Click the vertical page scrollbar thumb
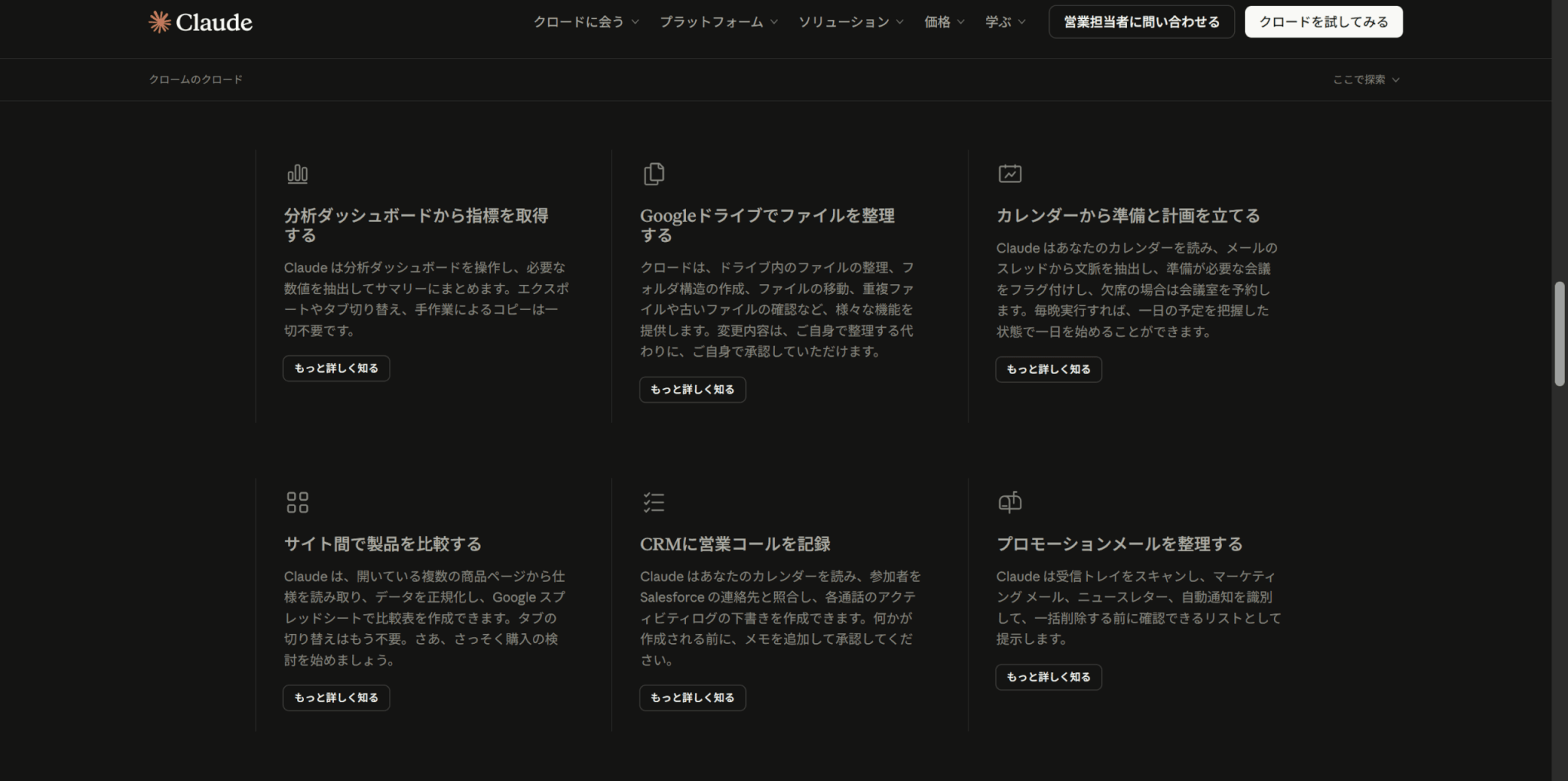The width and height of the screenshot is (1568, 781). (x=1559, y=334)
